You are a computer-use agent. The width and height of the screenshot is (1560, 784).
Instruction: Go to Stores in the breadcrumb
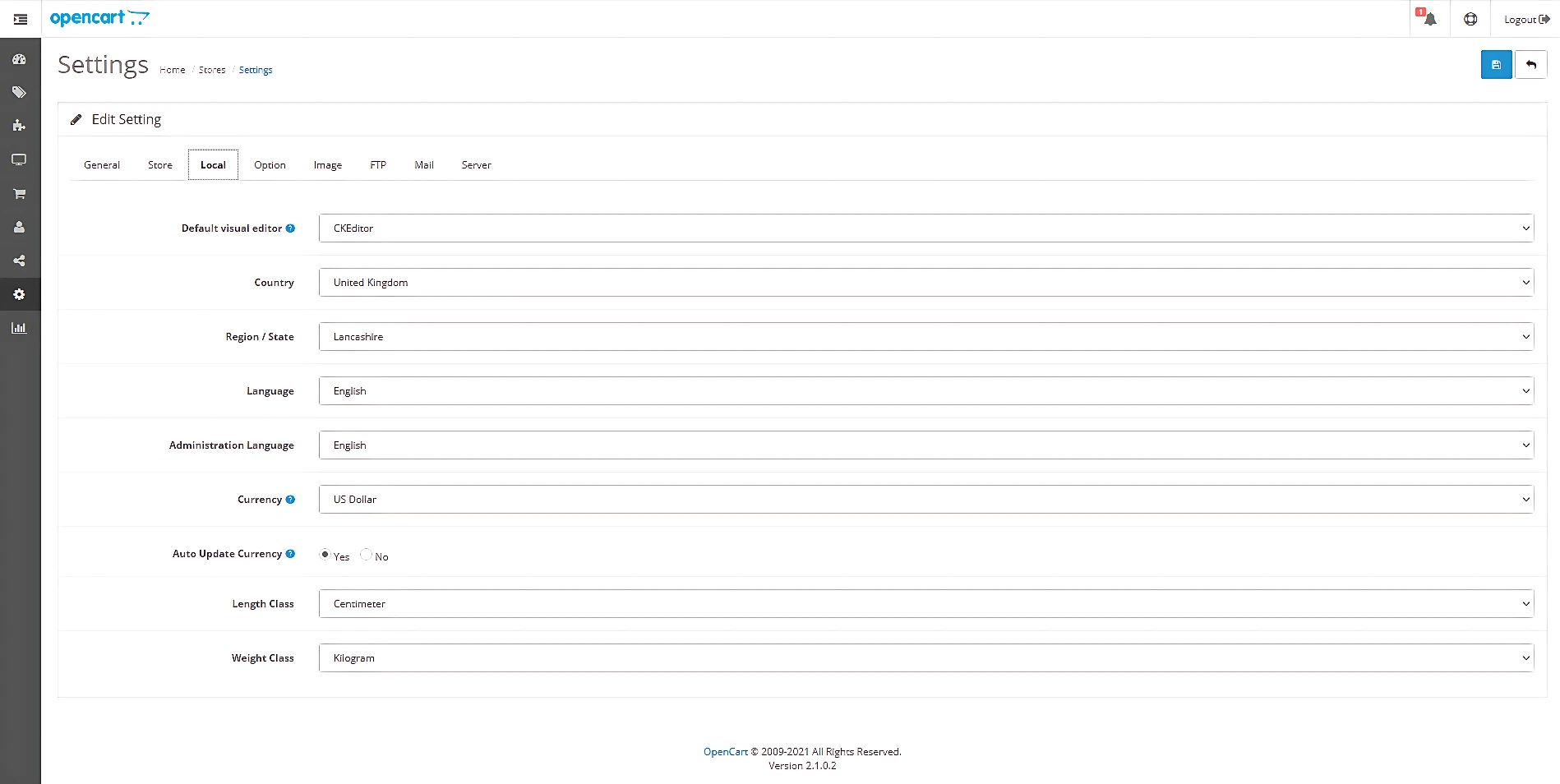212,70
